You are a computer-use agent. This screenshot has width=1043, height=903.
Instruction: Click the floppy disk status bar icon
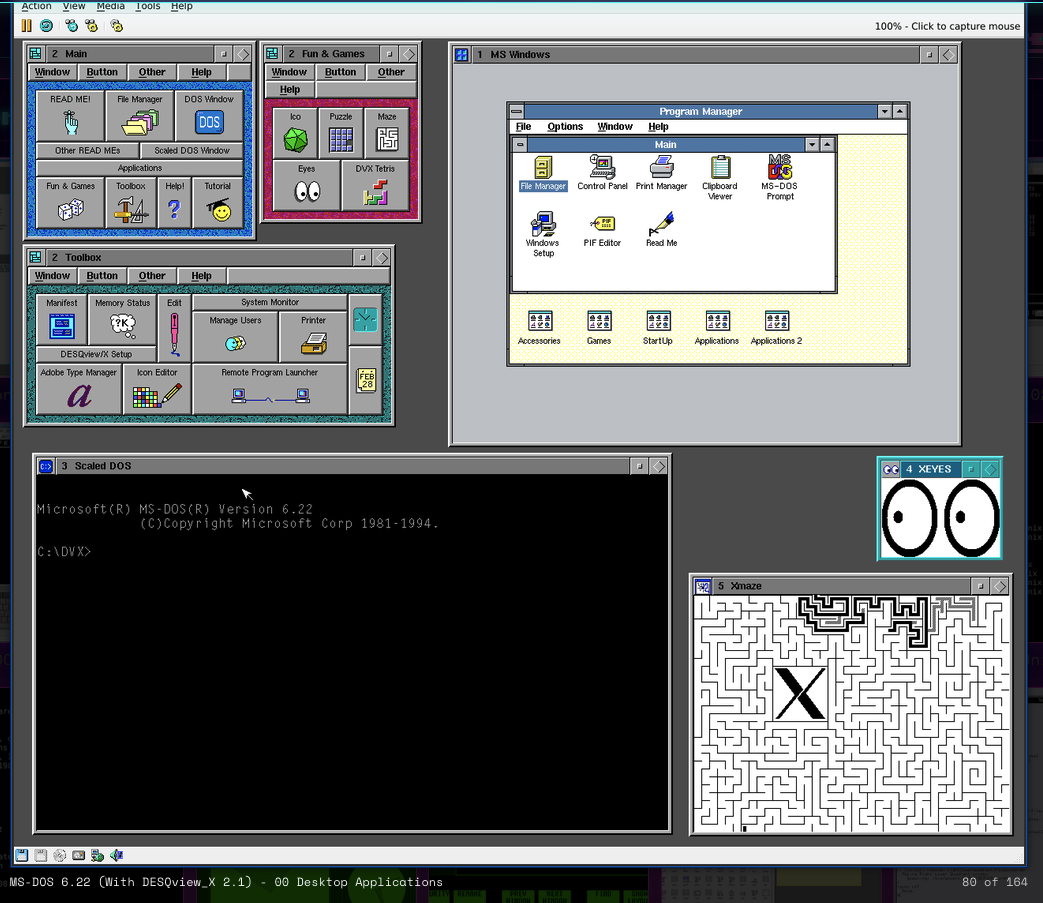point(21,855)
